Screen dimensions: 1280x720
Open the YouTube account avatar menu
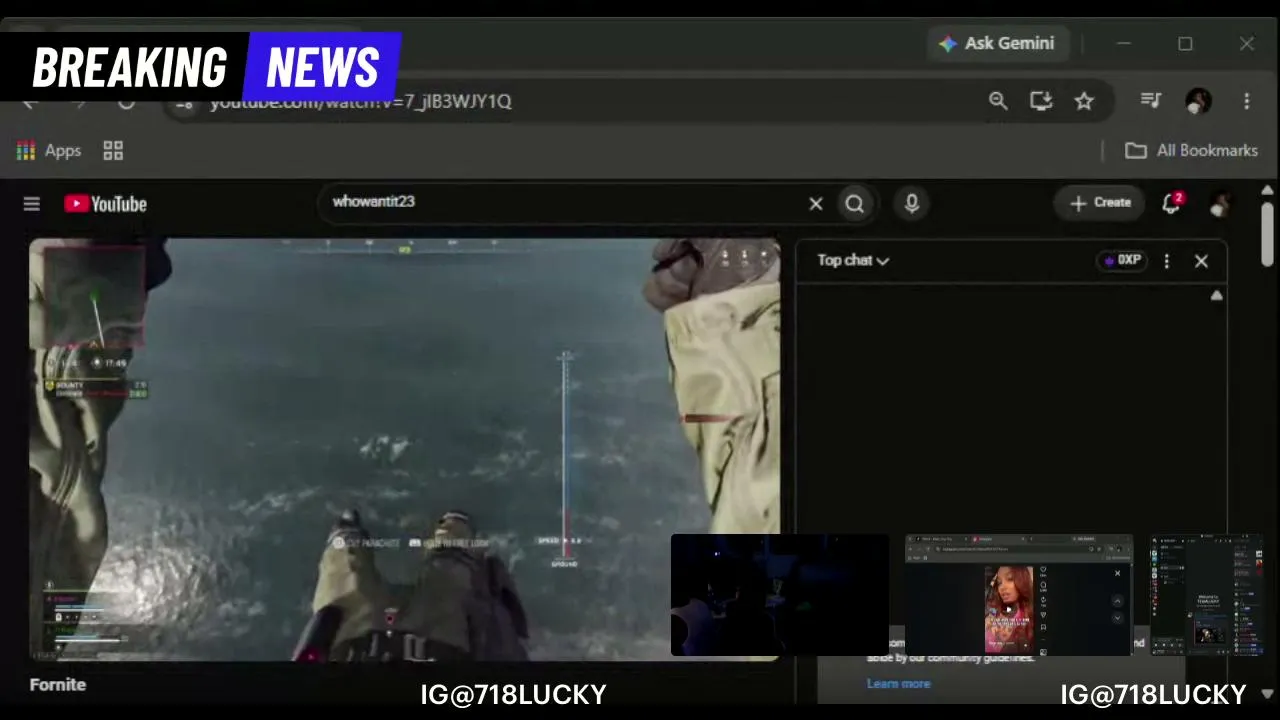[x=1219, y=204]
